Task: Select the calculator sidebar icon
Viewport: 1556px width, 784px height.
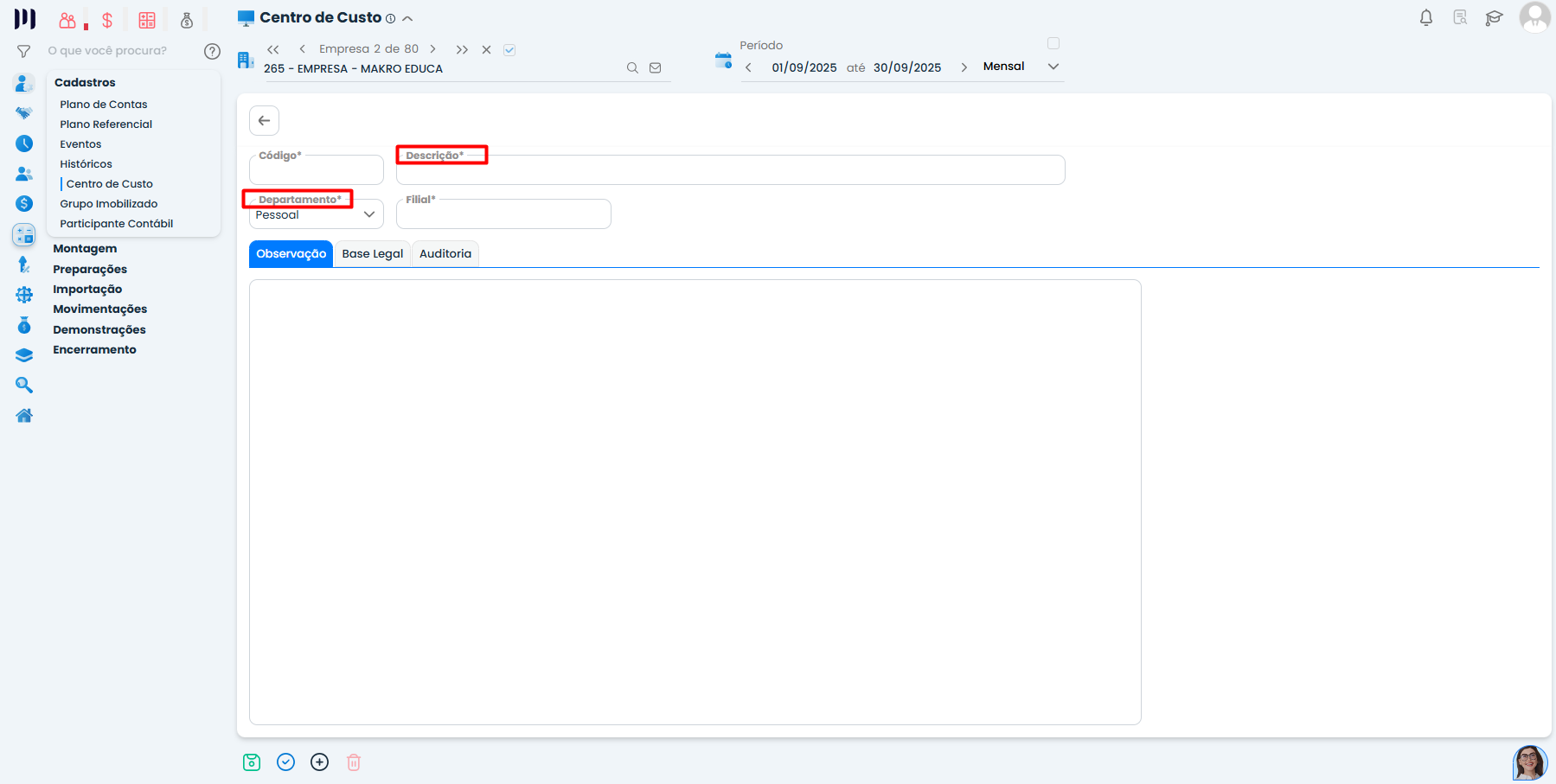Action: 24,234
